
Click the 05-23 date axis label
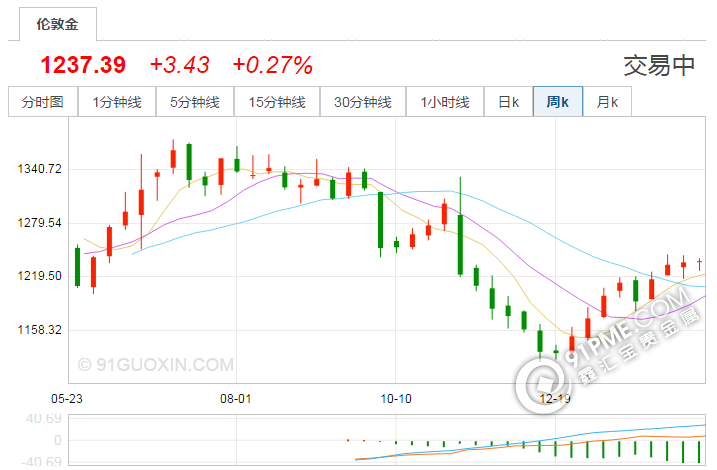tap(67, 399)
